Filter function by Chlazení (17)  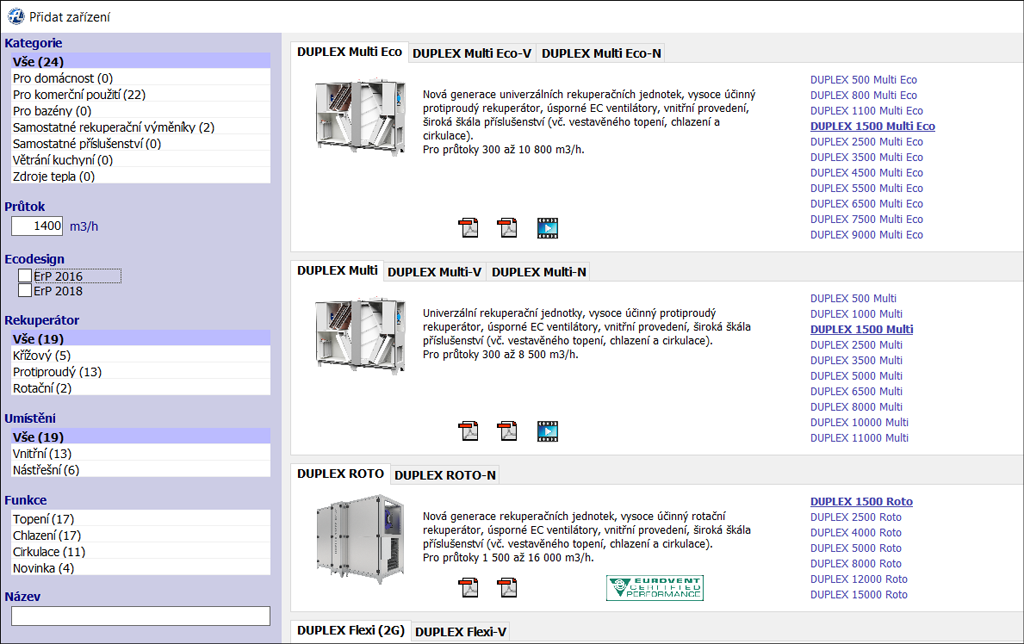(x=140, y=535)
